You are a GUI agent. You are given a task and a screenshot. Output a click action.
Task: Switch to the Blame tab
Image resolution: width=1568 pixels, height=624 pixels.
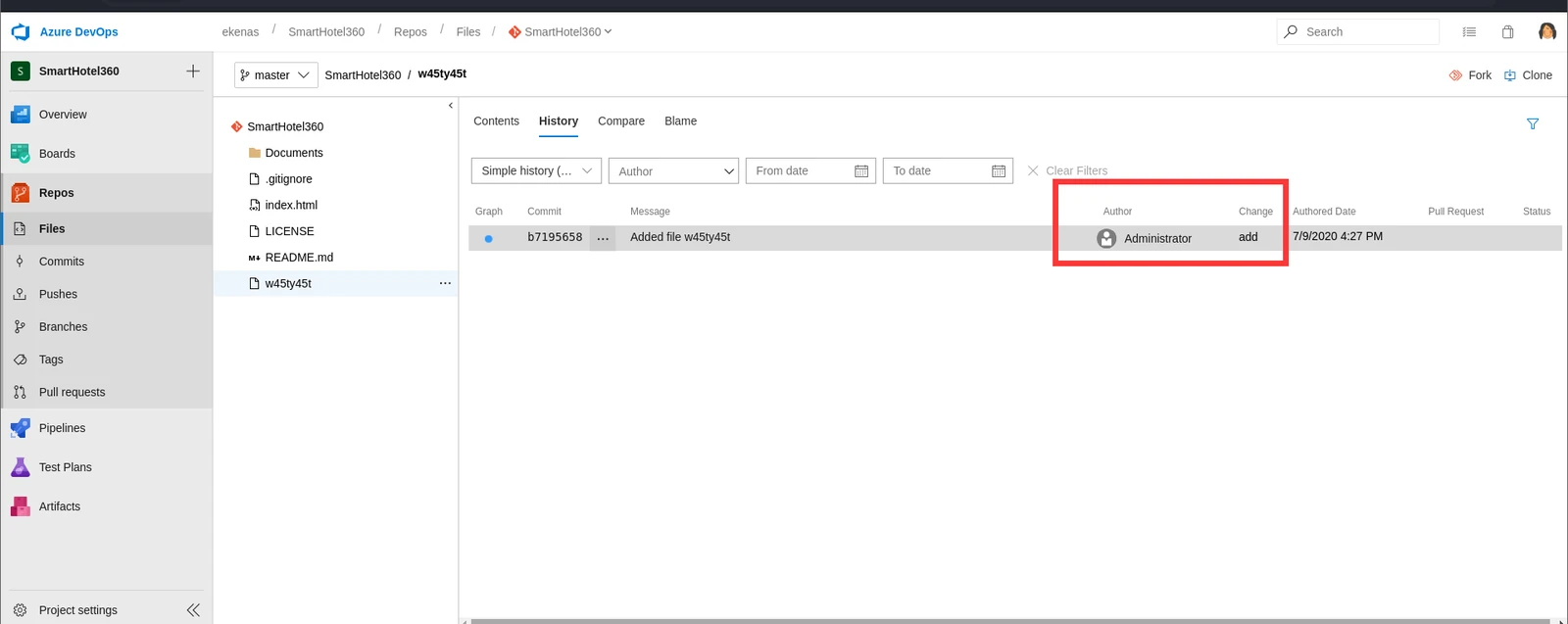click(x=681, y=121)
